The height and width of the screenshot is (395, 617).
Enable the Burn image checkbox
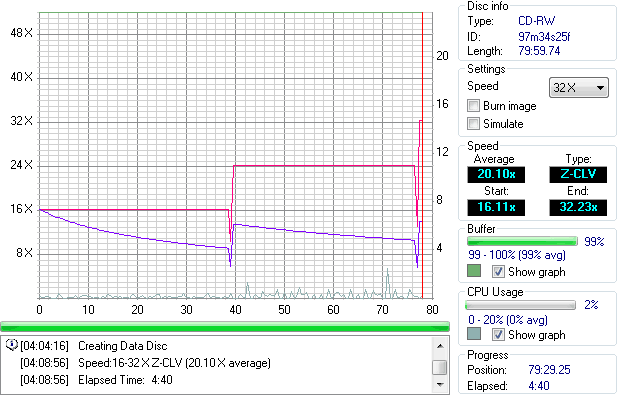[x=473, y=106]
